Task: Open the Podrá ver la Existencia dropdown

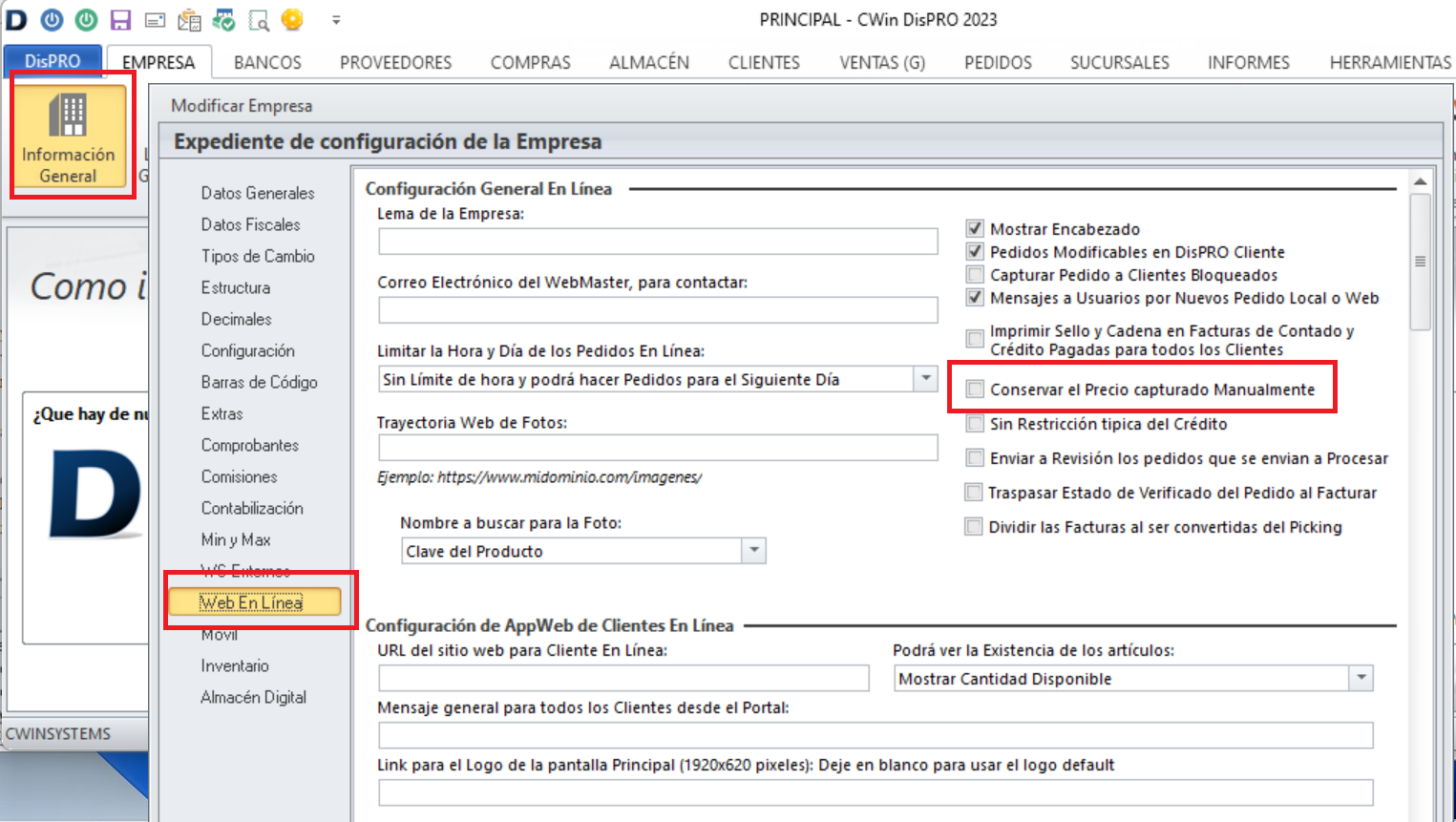Action: tap(1363, 678)
